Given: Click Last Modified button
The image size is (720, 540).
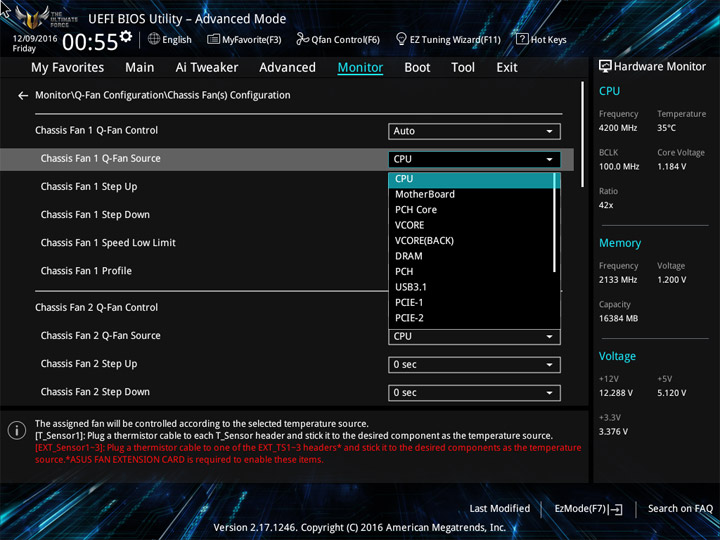Looking at the screenshot, I should (x=500, y=509).
